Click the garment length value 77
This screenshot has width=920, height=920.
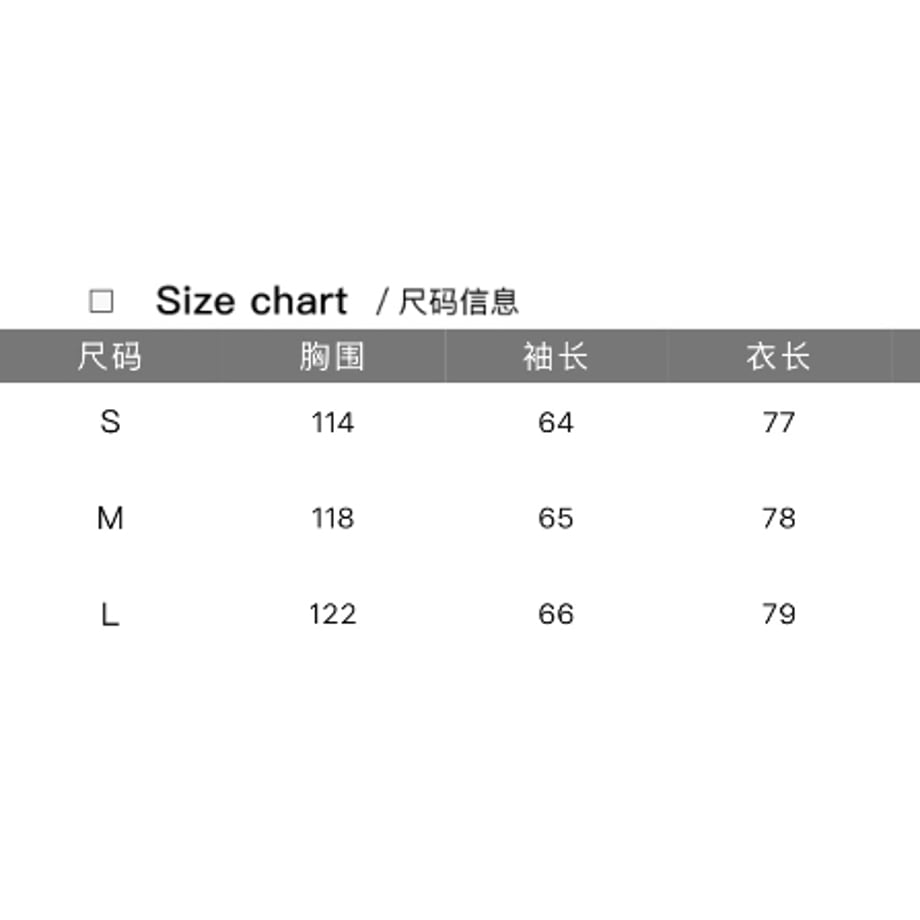(779, 422)
